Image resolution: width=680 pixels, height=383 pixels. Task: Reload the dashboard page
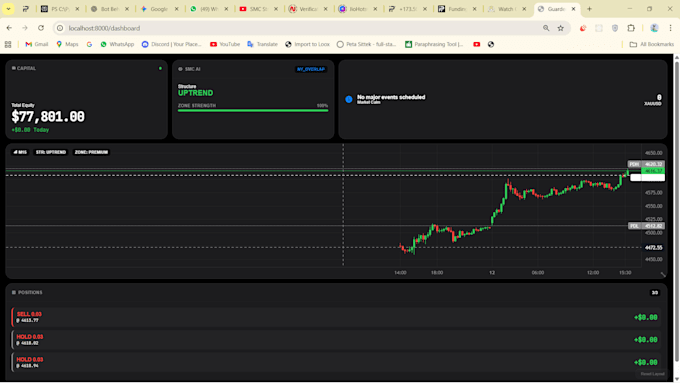41,28
